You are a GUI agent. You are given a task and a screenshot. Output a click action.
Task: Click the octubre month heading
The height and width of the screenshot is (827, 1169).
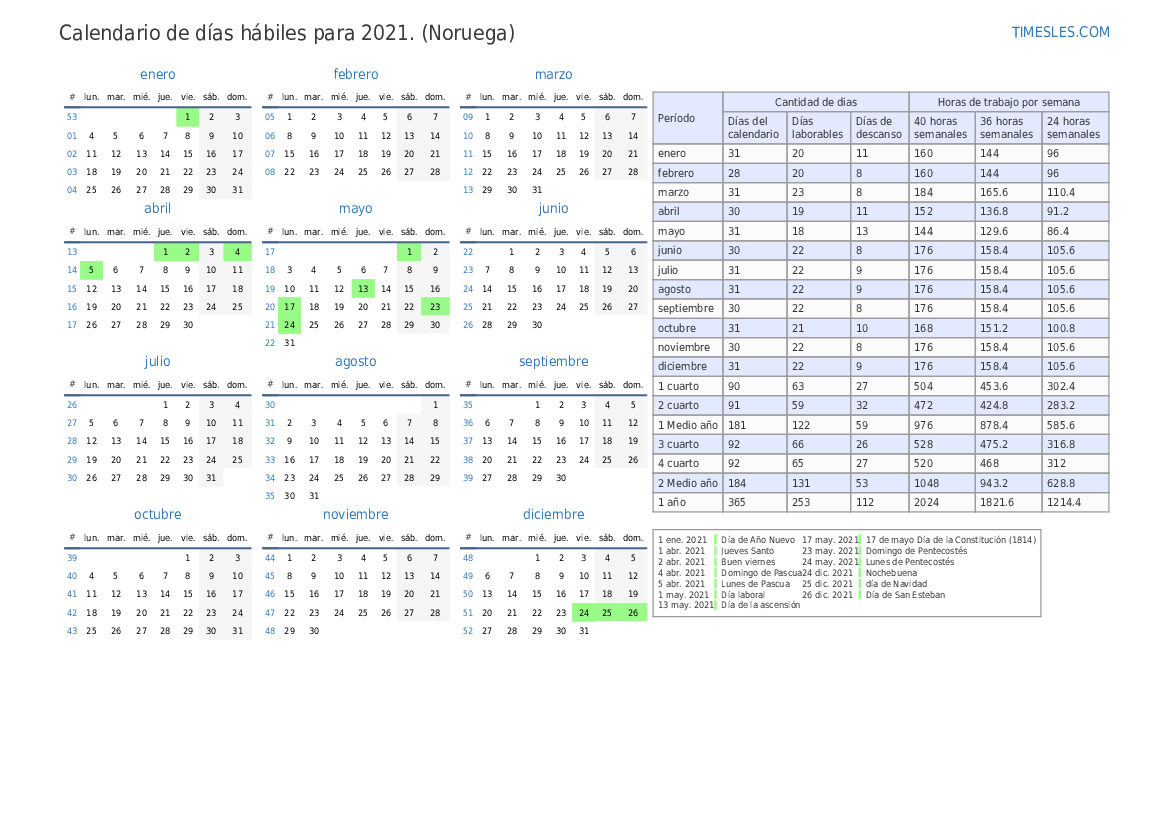tap(157, 515)
